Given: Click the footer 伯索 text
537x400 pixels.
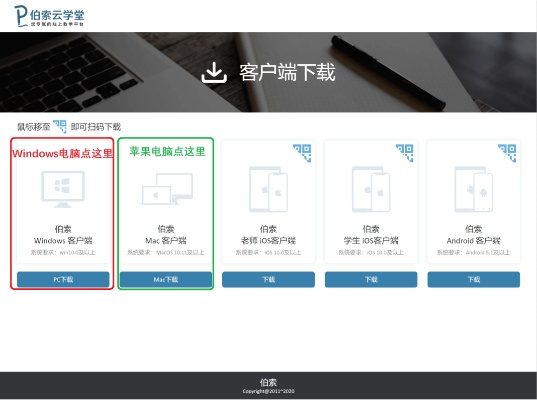Looking at the screenshot, I should [x=268, y=382].
